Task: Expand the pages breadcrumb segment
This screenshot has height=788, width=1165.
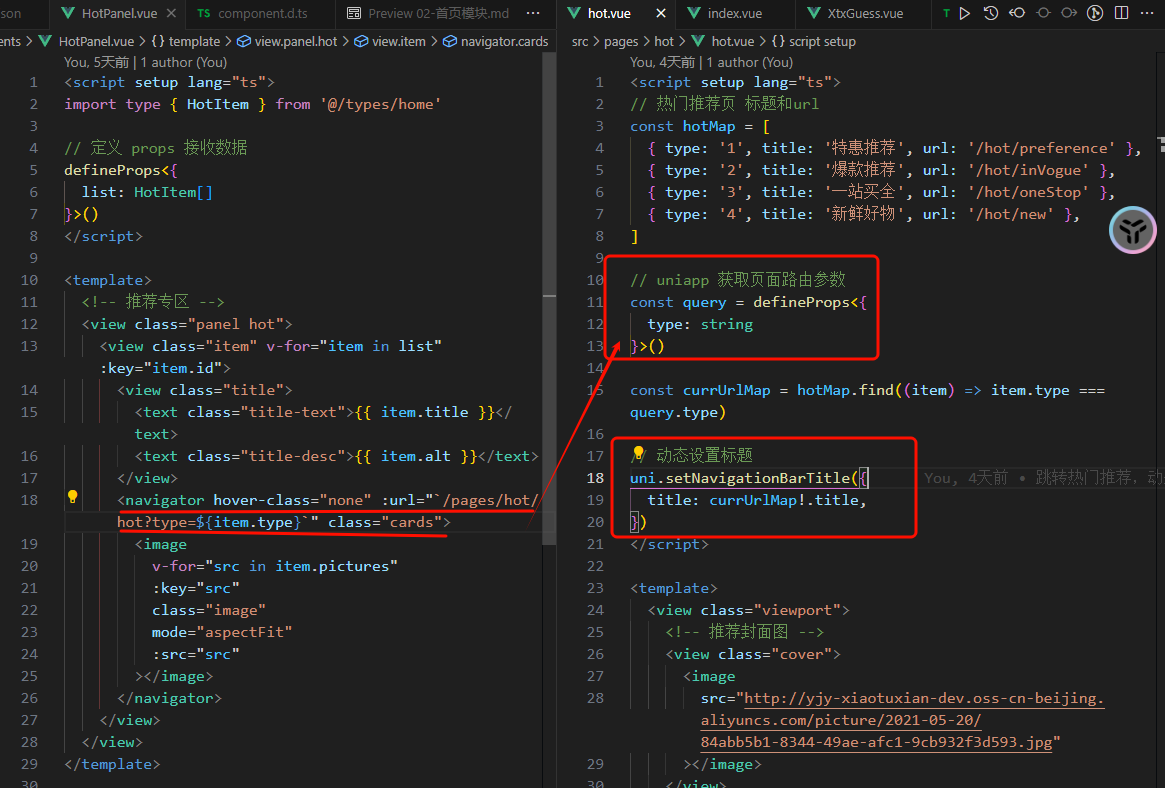Action: point(621,42)
